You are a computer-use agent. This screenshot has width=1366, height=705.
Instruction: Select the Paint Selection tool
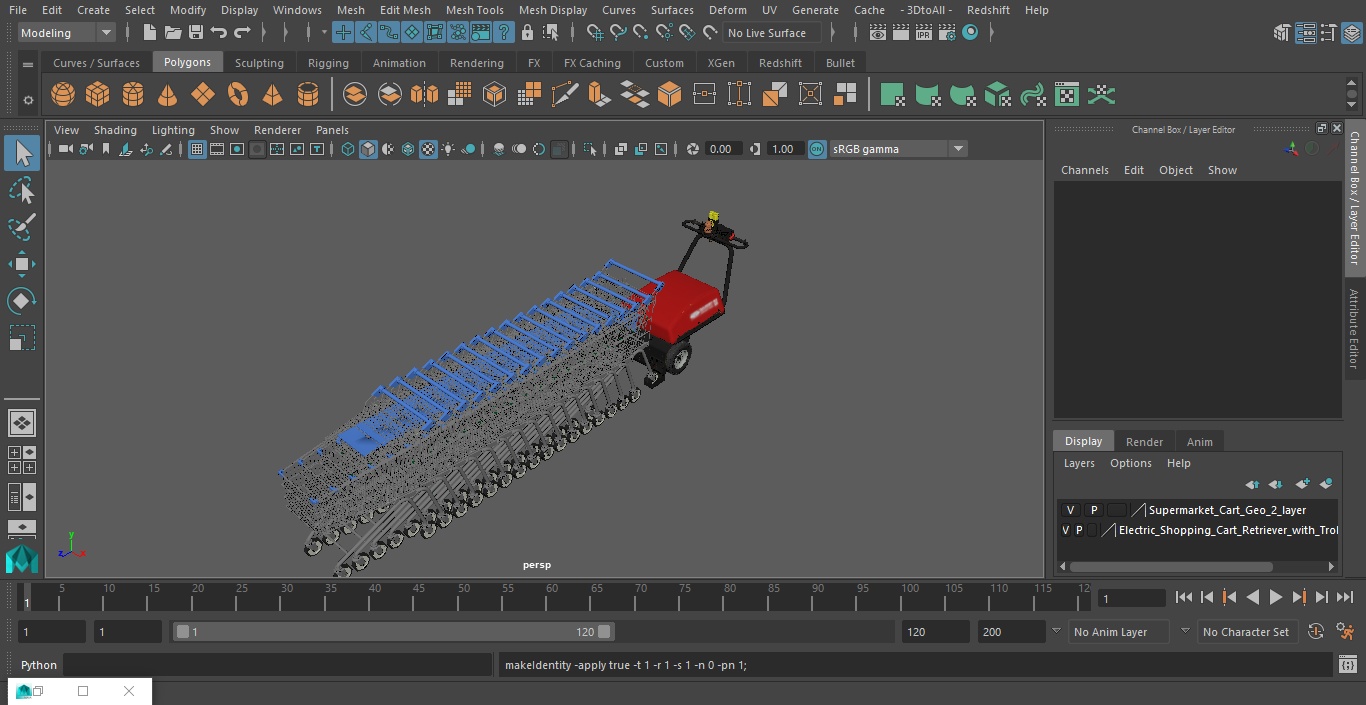pos(22,227)
